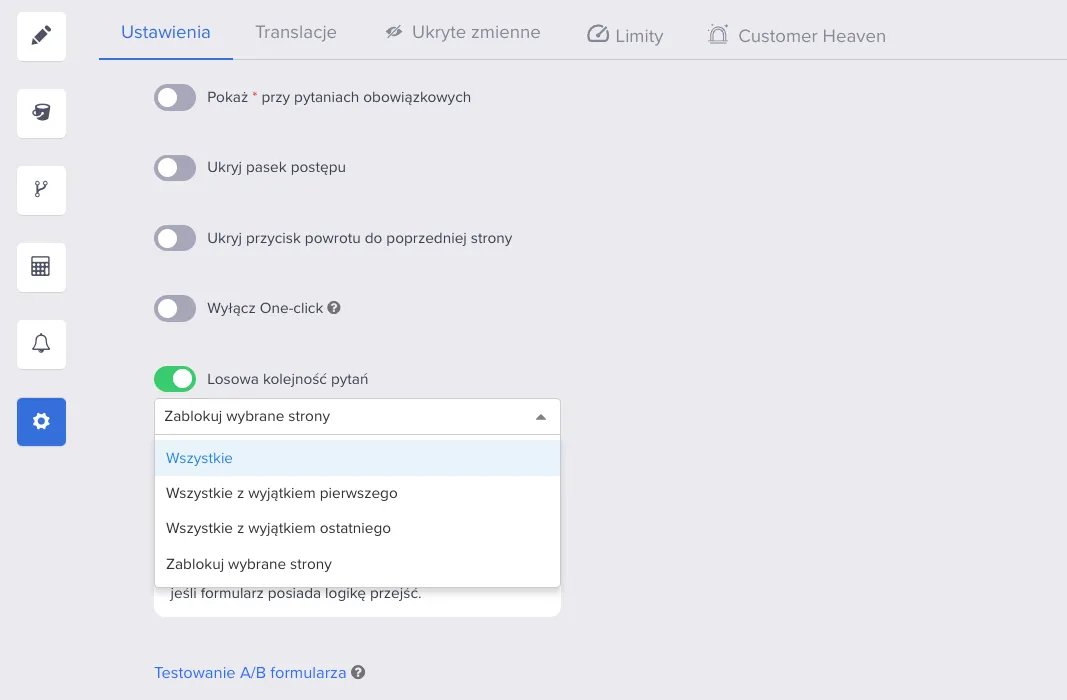Click the blue gear settings icon
Image resolution: width=1067 pixels, height=700 pixels.
(x=42, y=422)
